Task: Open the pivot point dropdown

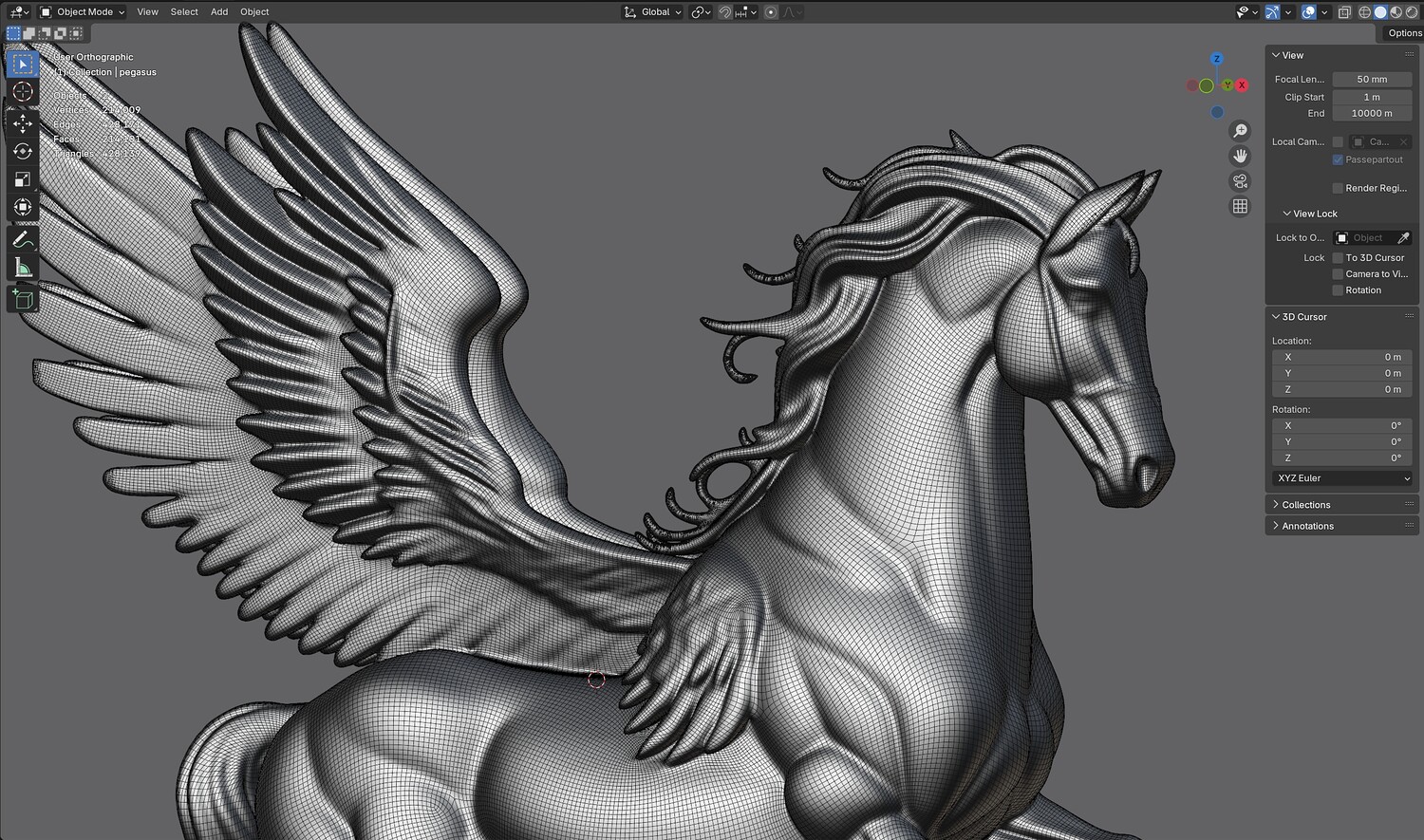Action: tap(702, 12)
